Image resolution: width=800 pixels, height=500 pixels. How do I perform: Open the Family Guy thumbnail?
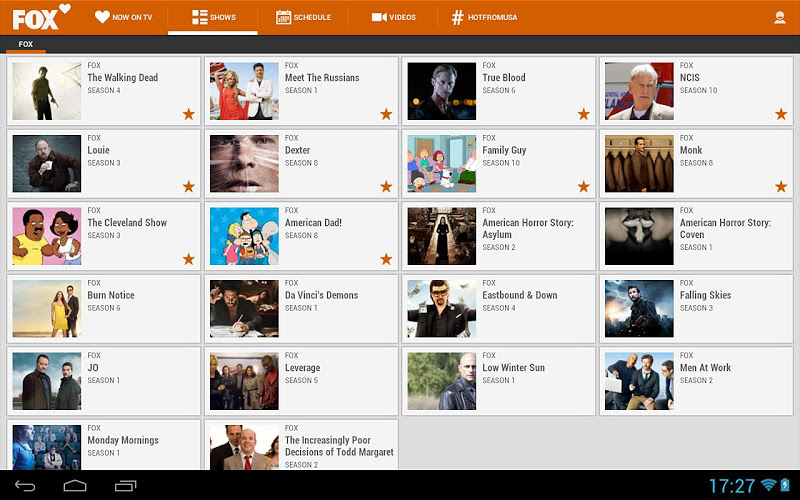point(442,164)
